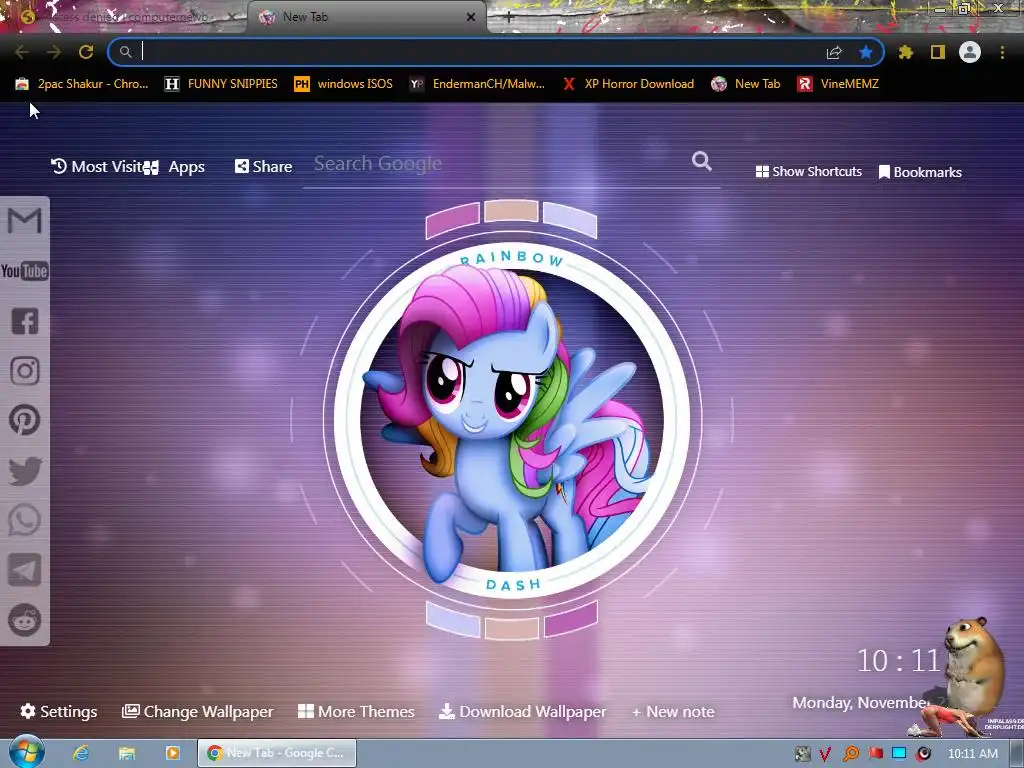Close the New Tab tab
Viewport: 1024px width, 768px height.
[x=471, y=17]
